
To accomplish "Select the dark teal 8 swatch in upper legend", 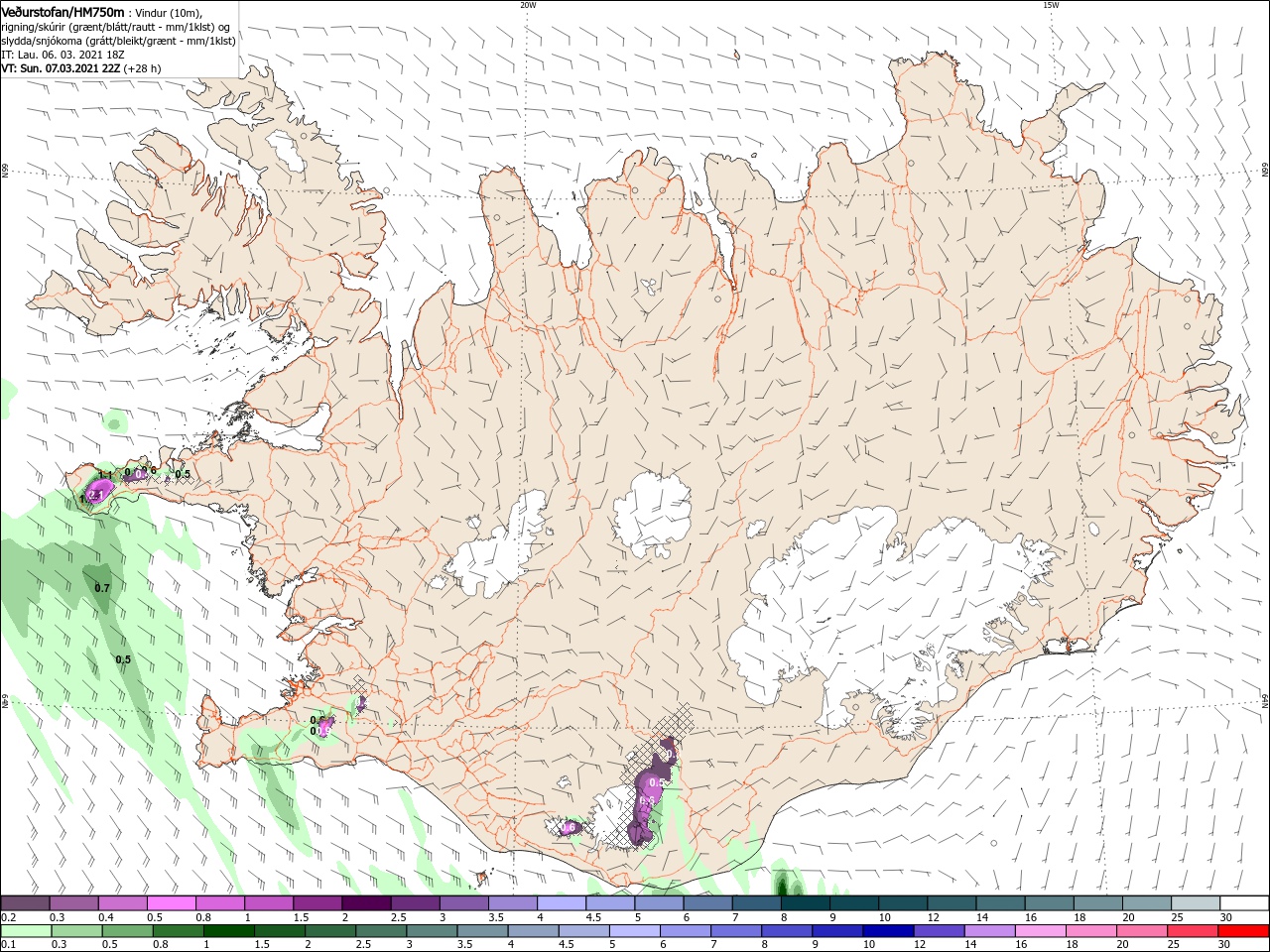I will click(x=805, y=903).
